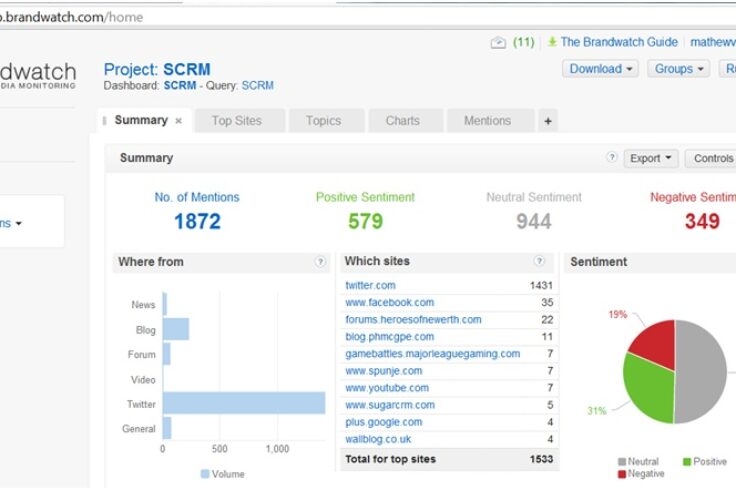Click the green Positive pie slice
Viewport: 736px width, 490px height.
tap(650, 390)
